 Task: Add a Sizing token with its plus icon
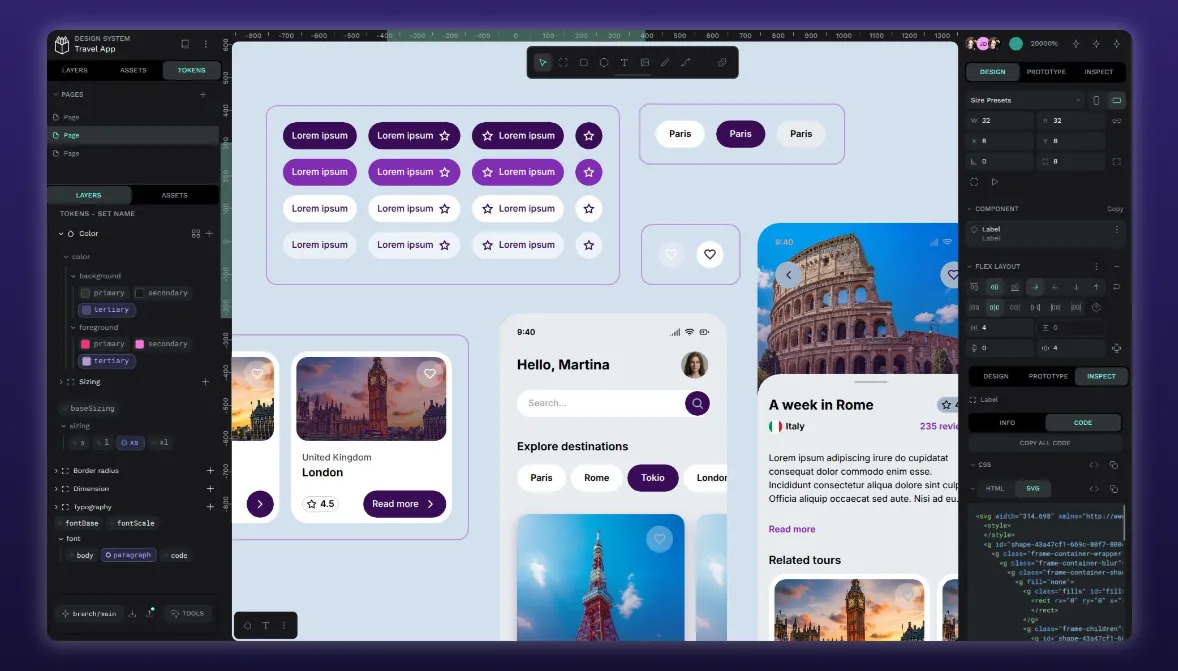[x=205, y=382]
